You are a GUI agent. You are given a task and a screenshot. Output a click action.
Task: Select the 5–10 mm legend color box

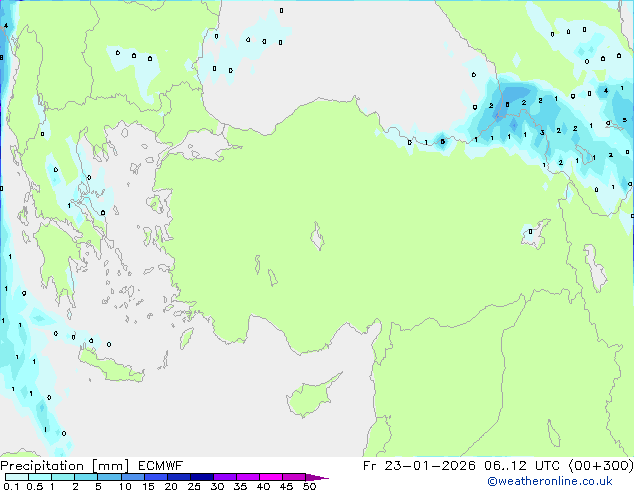point(109,477)
